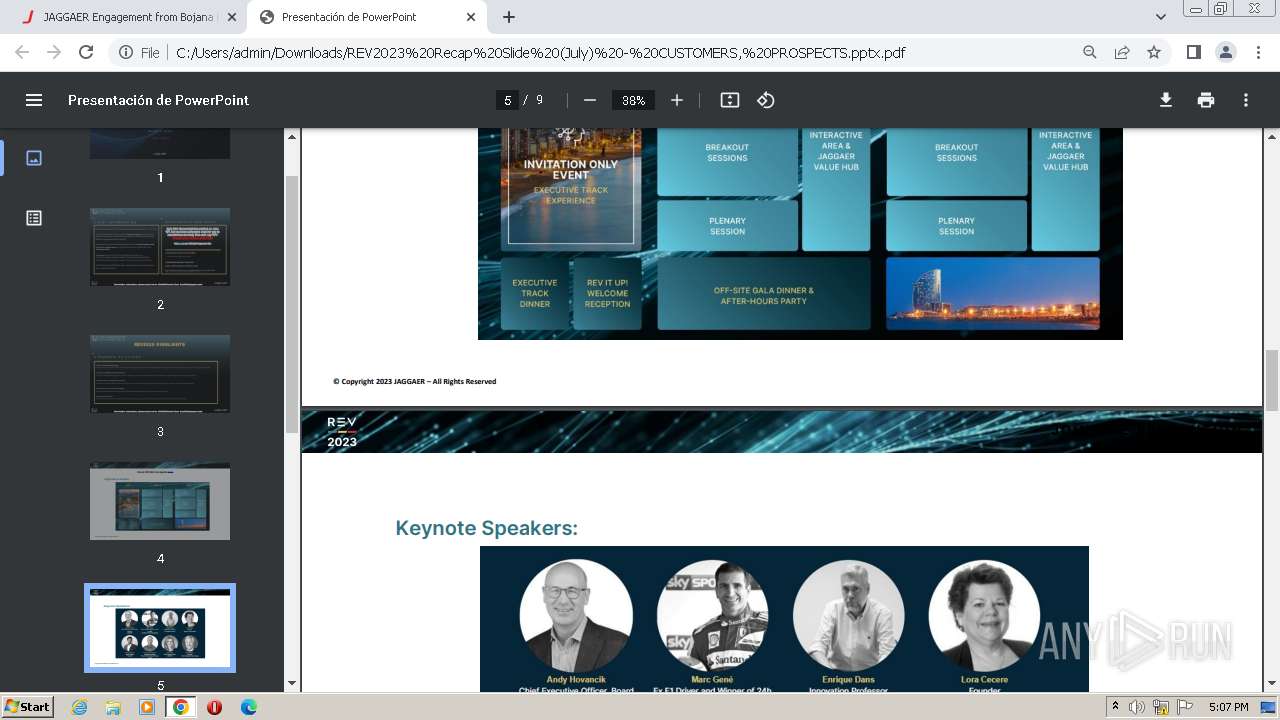Click the REV It Up Welcome Reception block
The image size is (1280, 720).
[607, 294]
